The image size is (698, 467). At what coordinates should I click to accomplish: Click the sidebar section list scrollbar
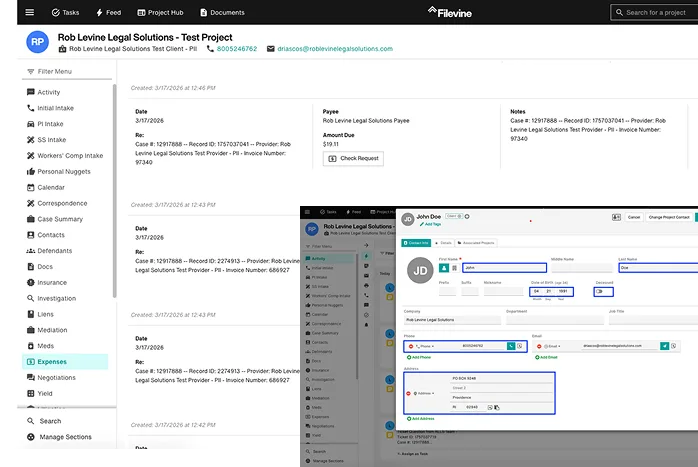(114, 191)
